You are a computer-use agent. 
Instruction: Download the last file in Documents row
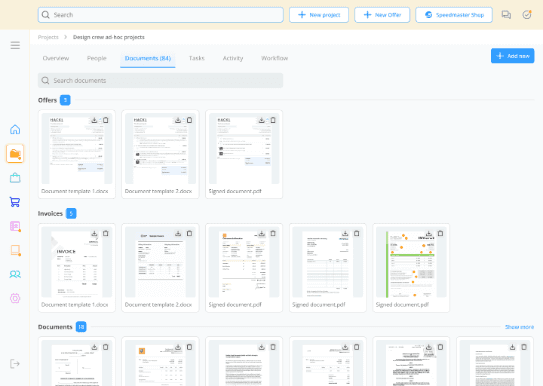click(513, 347)
